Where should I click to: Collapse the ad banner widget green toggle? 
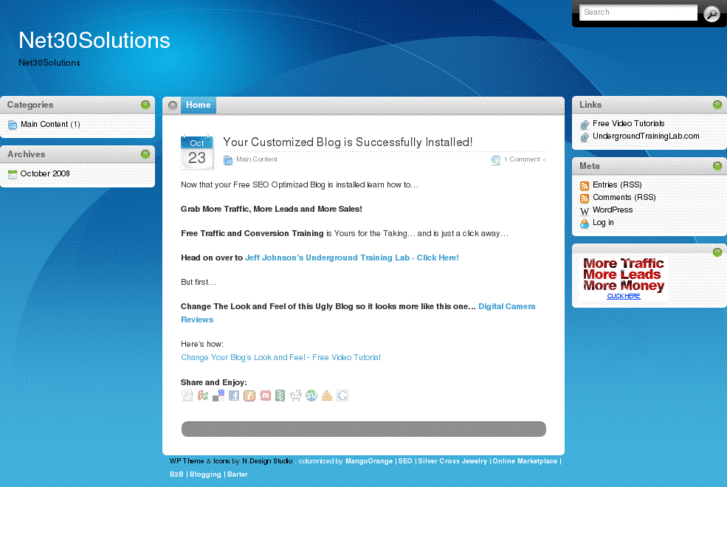pos(717,252)
